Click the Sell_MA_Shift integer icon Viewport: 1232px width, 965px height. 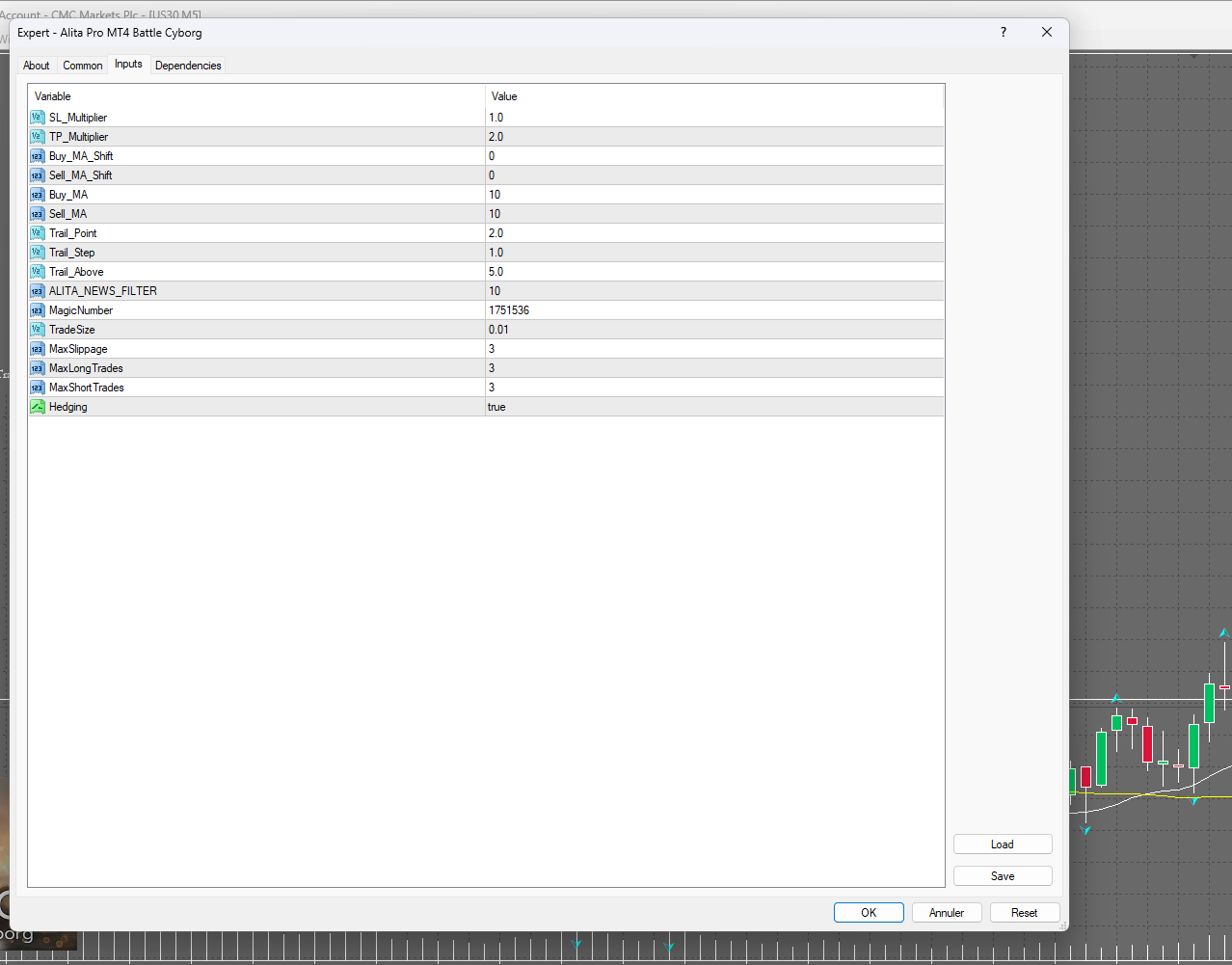coord(38,175)
